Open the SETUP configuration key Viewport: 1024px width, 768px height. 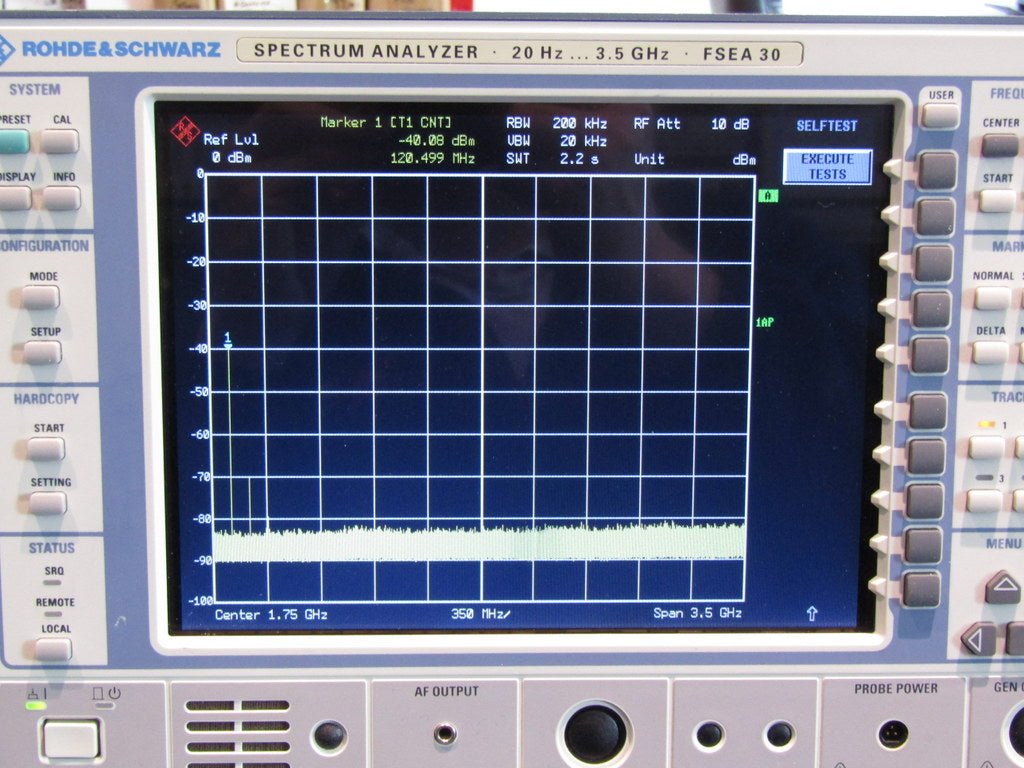43,352
